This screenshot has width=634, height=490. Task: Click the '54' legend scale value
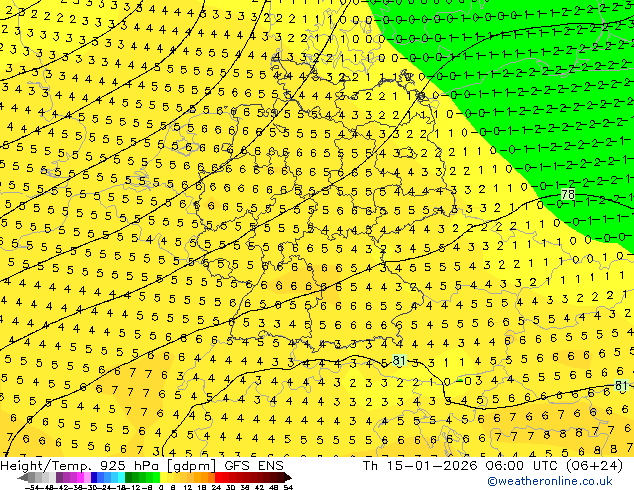[x=288, y=487]
